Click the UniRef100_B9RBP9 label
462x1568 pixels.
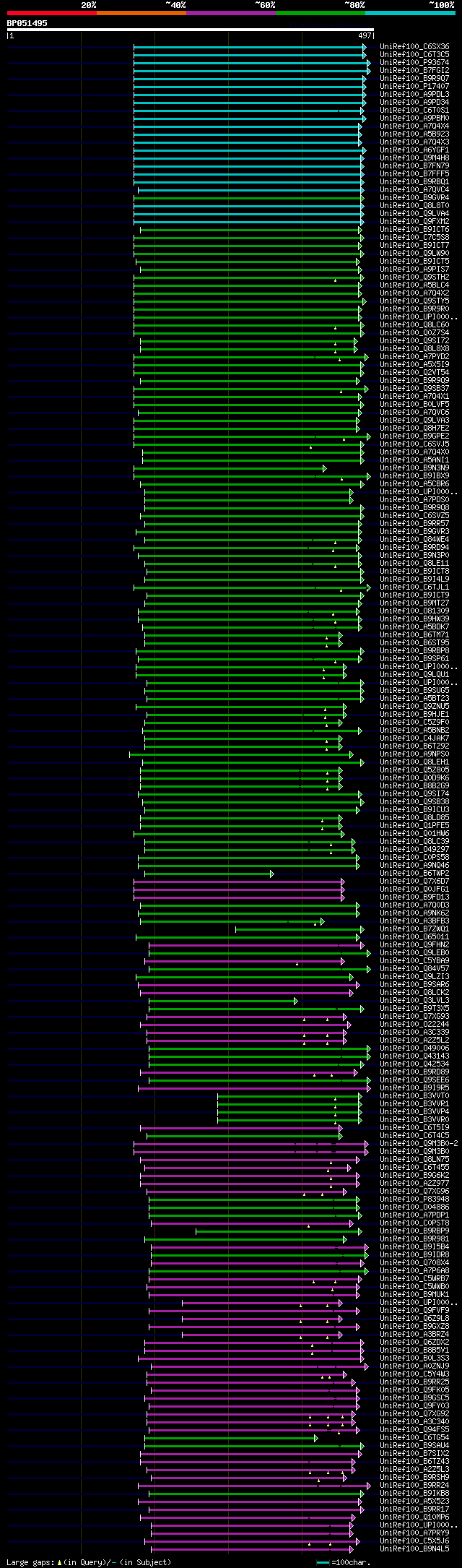414,1231
